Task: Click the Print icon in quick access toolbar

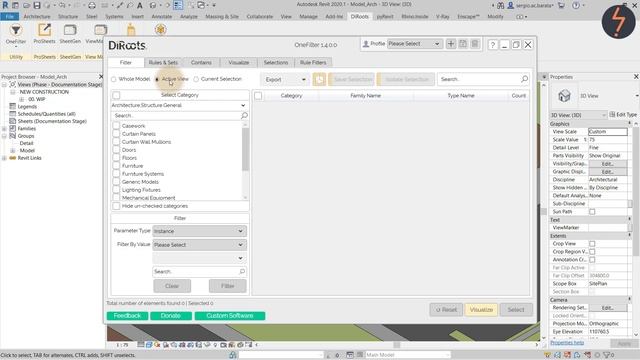Action: 92,5
